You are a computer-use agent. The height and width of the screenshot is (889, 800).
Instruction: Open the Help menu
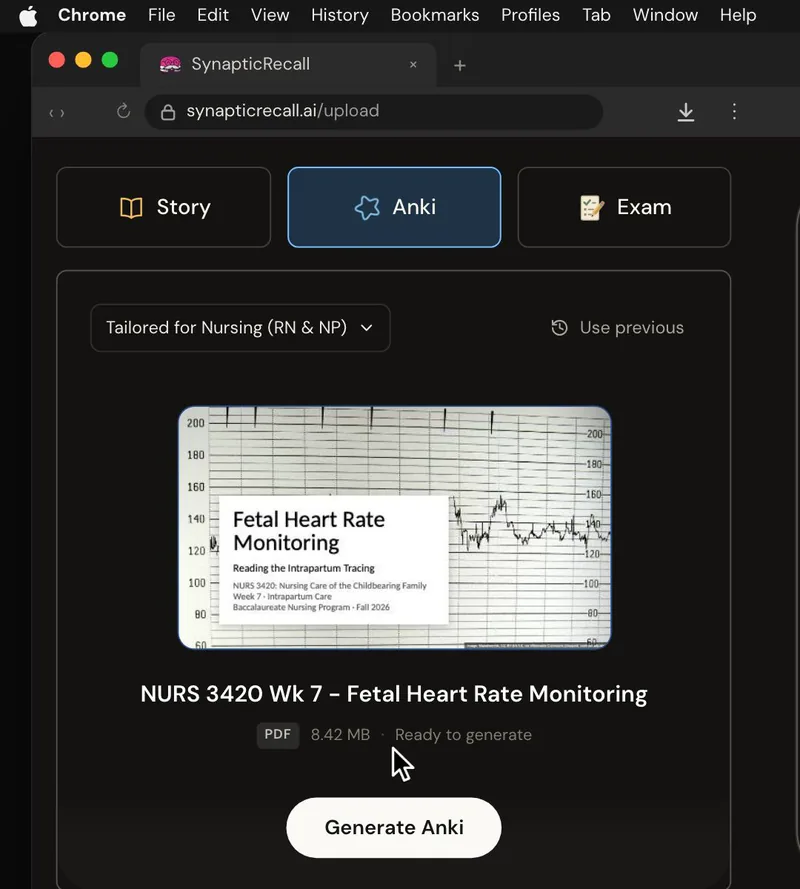pos(738,15)
